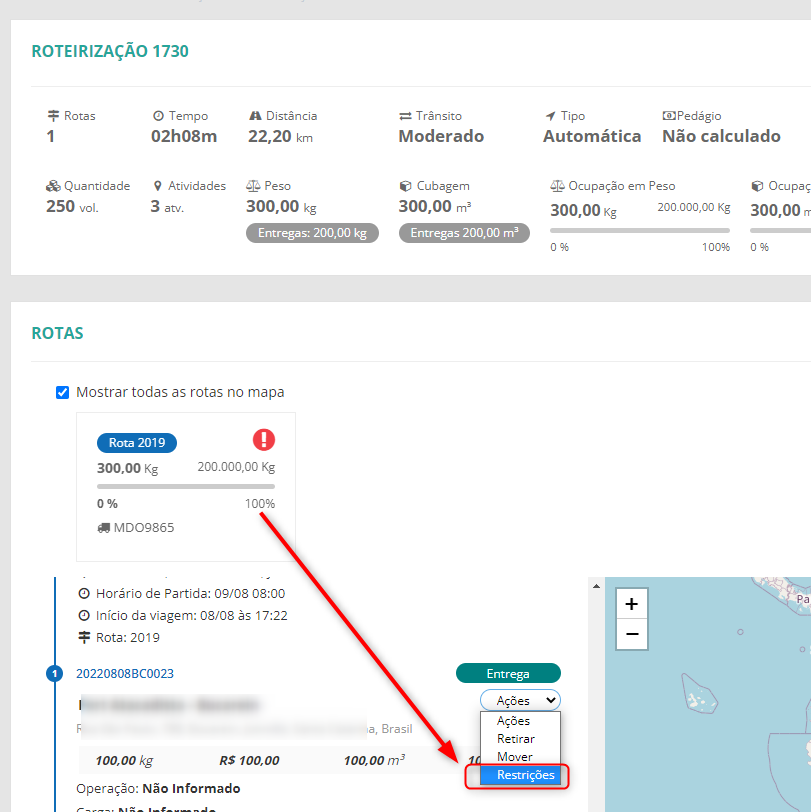
Task: Zoom out on the map
Action: click(x=631, y=634)
